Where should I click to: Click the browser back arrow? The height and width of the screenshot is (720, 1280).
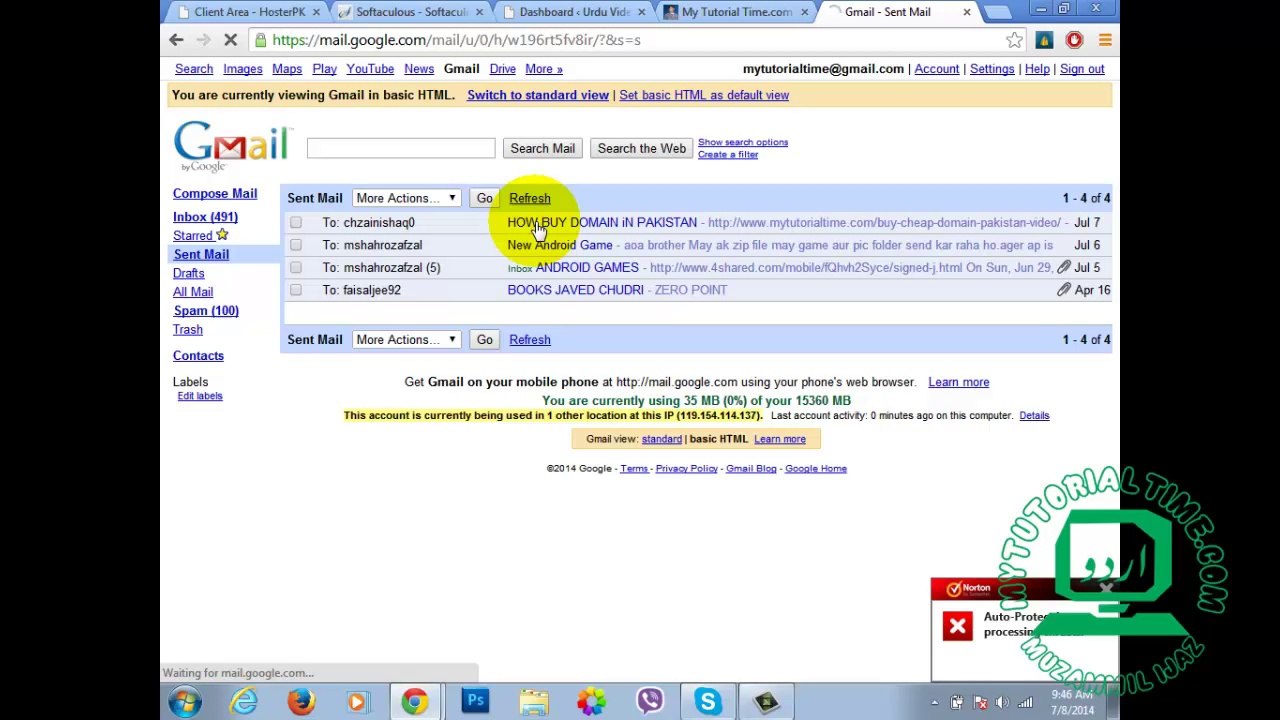tap(176, 40)
